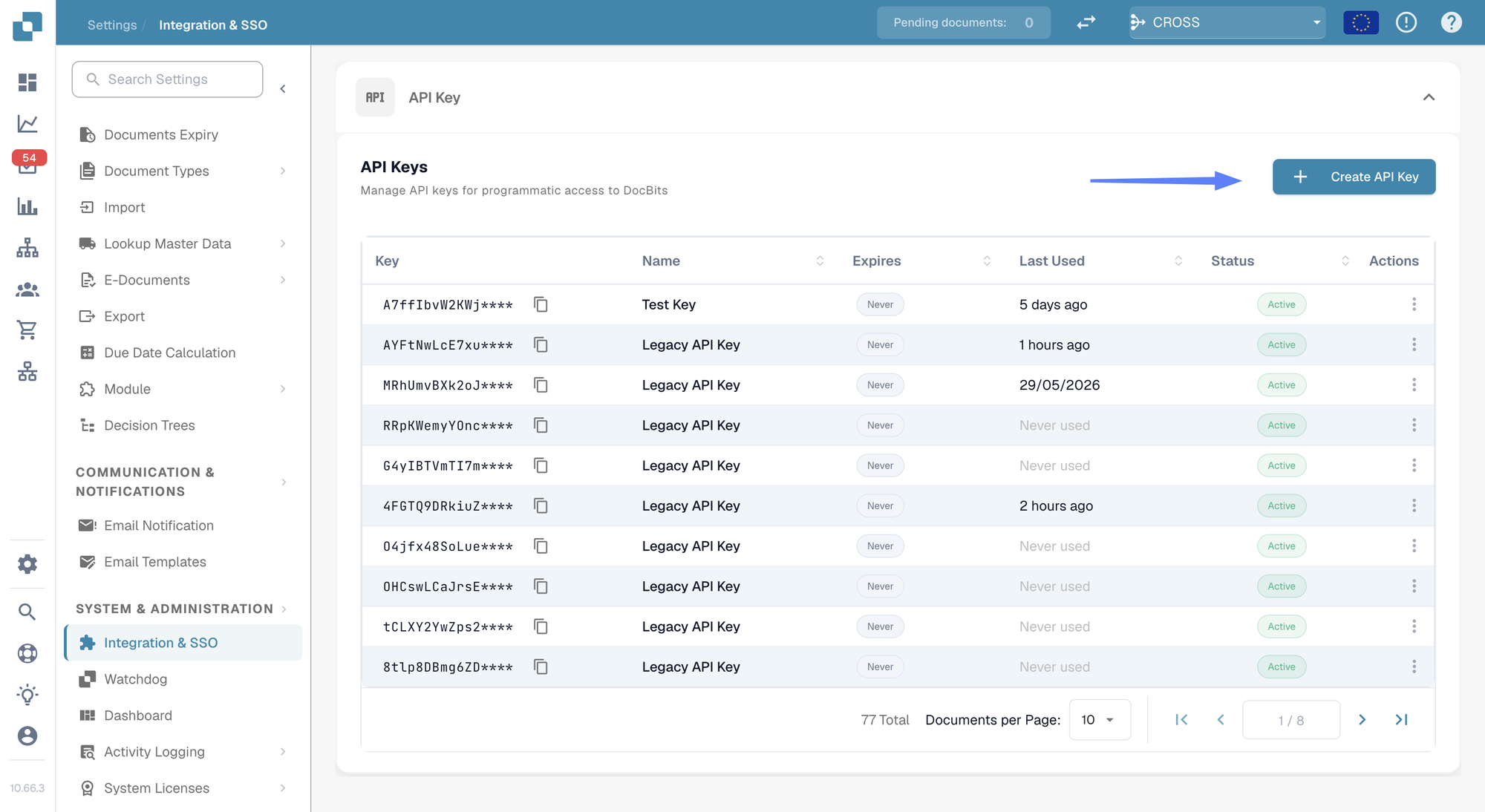Viewport: 1485px width, 812px height.
Task: Open actions menu for MRhUmvBXk2oJ row
Action: click(1414, 384)
